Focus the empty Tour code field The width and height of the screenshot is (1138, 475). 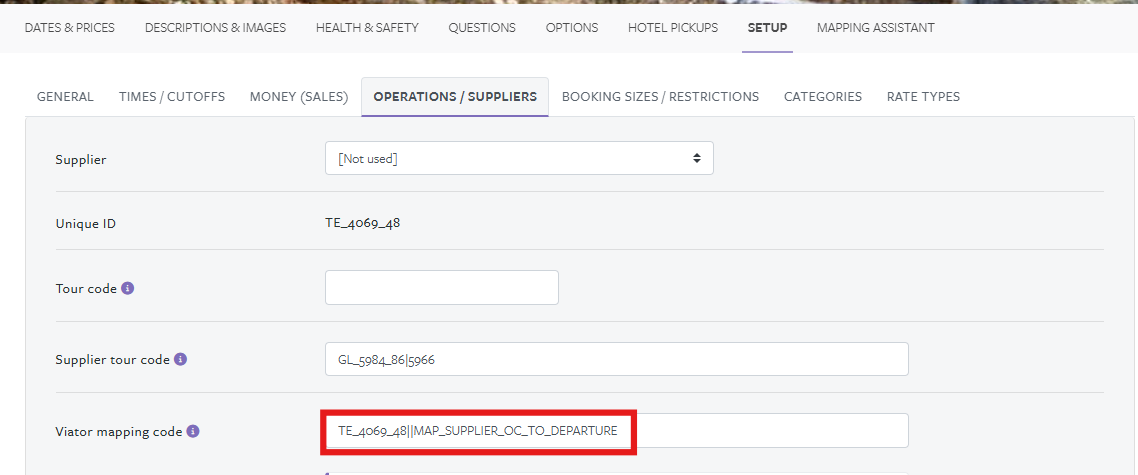pos(441,288)
